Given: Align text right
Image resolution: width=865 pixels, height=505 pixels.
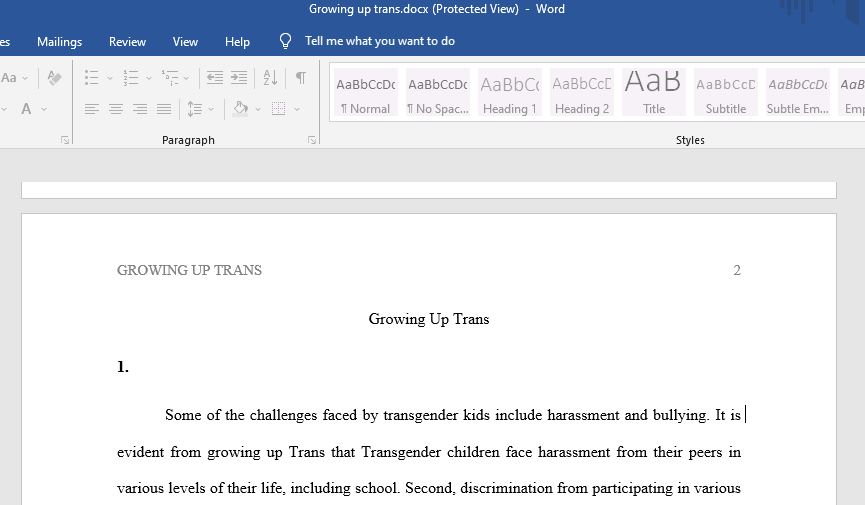Looking at the screenshot, I should 140,109.
